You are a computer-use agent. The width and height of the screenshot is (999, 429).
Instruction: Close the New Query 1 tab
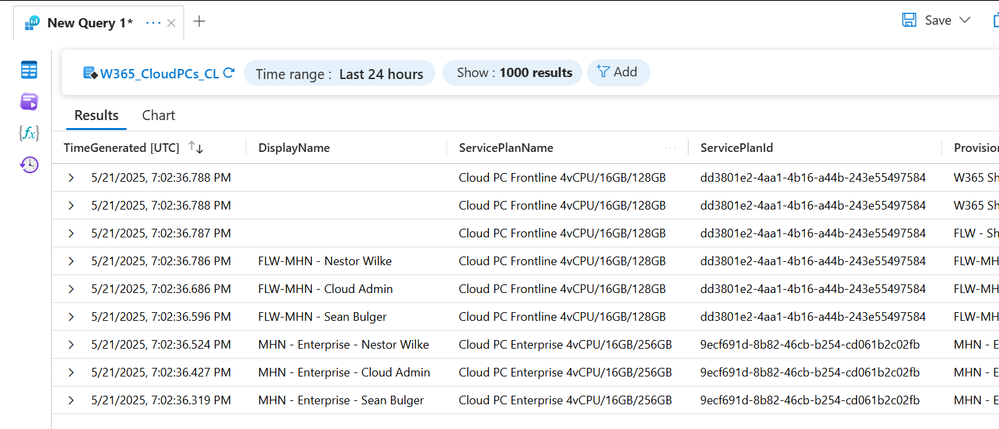coord(172,22)
